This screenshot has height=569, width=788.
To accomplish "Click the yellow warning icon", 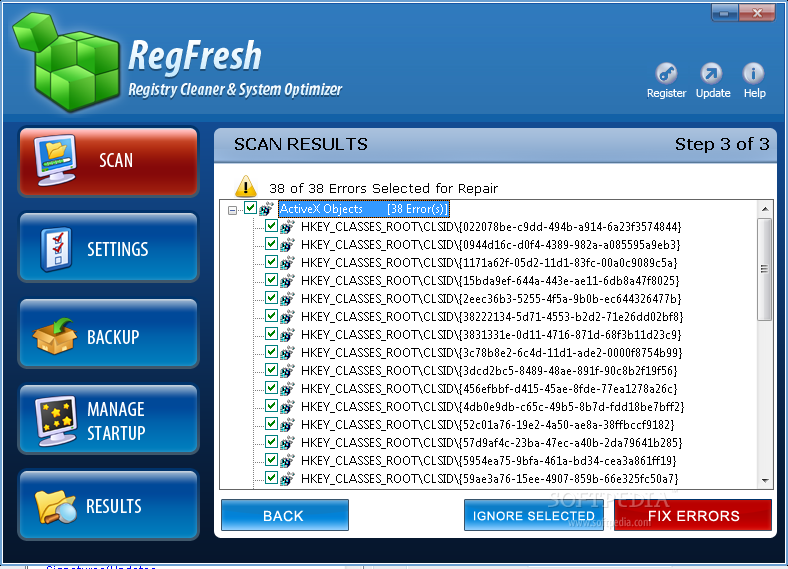I will pyautogui.click(x=246, y=186).
